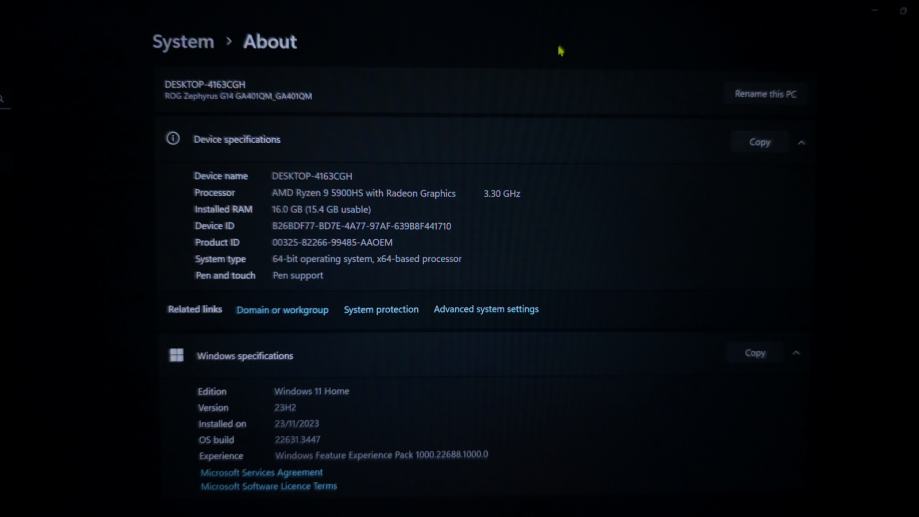Select the 3.30 GHz processor speed text
Viewport: 919px width, 517px height.
click(x=502, y=193)
